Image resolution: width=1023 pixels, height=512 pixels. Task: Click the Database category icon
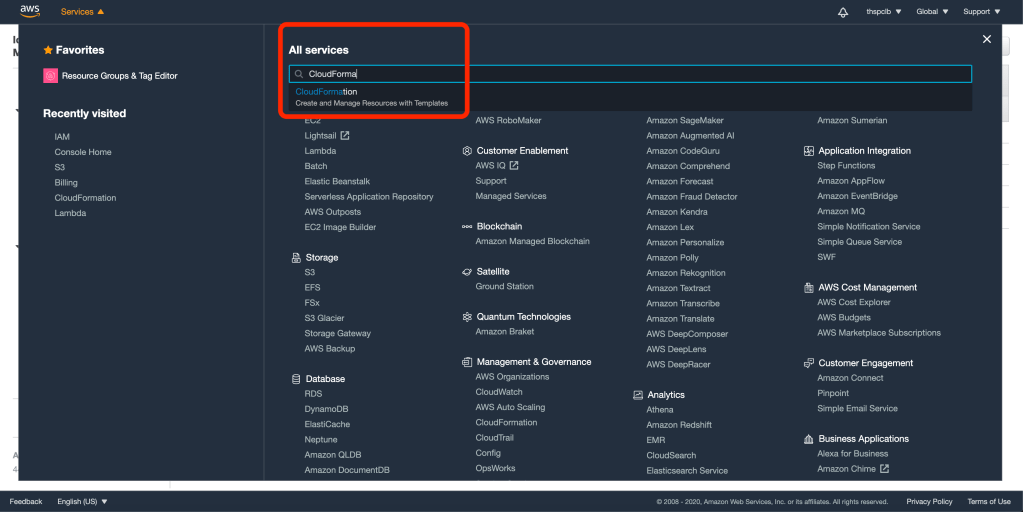pos(296,379)
